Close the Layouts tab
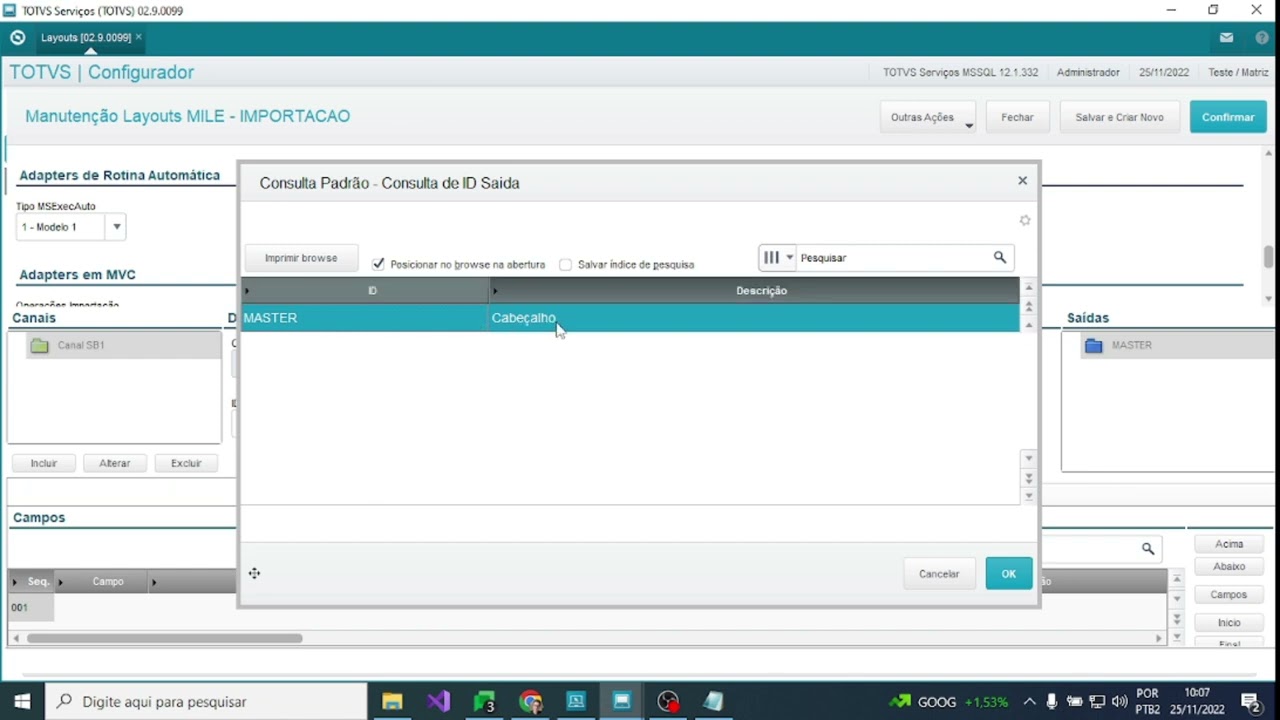Image resolution: width=1280 pixels, height=720 pixels. tap(139, 37)
